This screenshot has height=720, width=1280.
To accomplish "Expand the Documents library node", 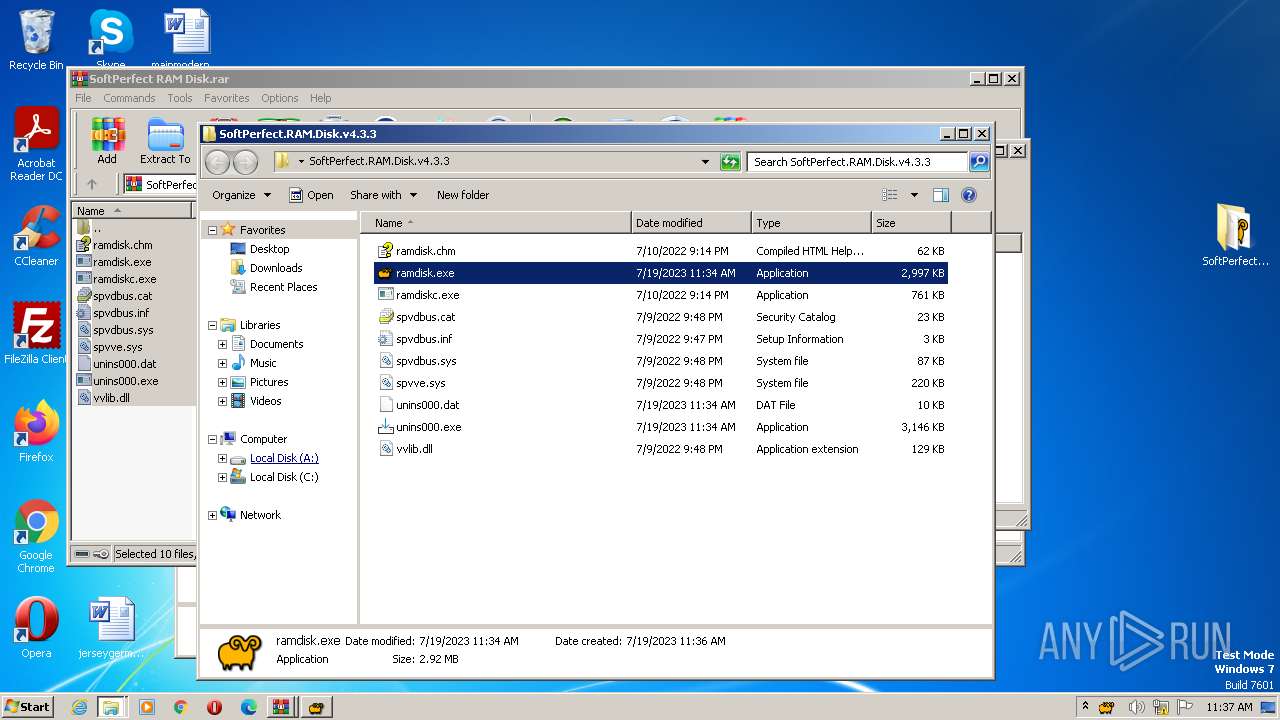I will (x=222, y=344).
